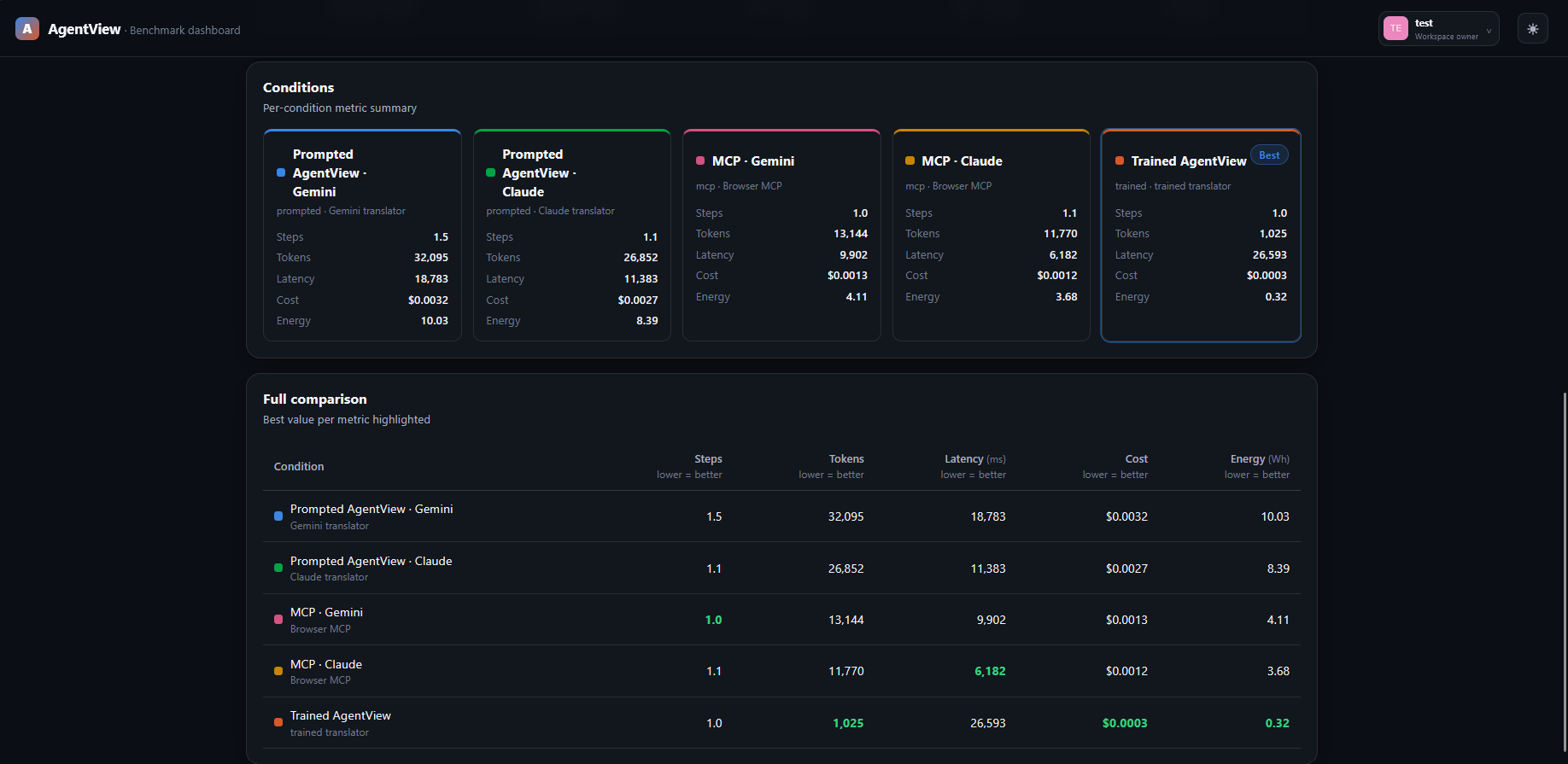Click the AgentView title link
Screen dimensions: 1568x764
[85, 29]
